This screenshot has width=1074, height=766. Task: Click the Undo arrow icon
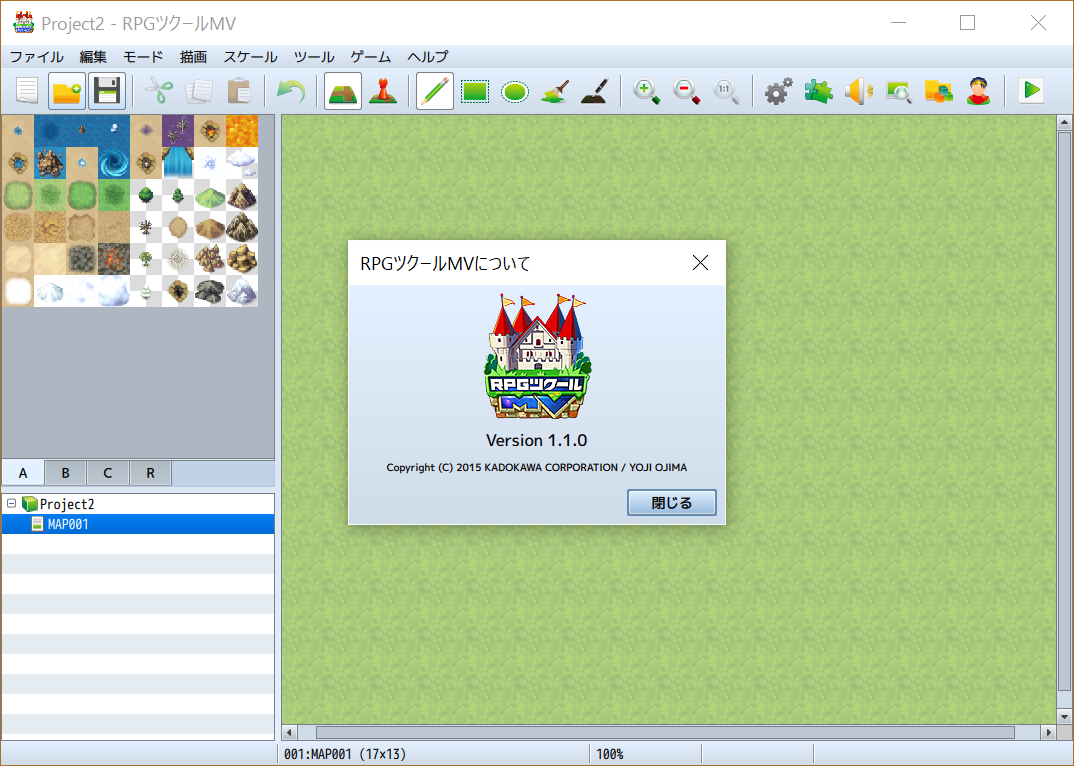pyautogui.click(x=290, y=91)
